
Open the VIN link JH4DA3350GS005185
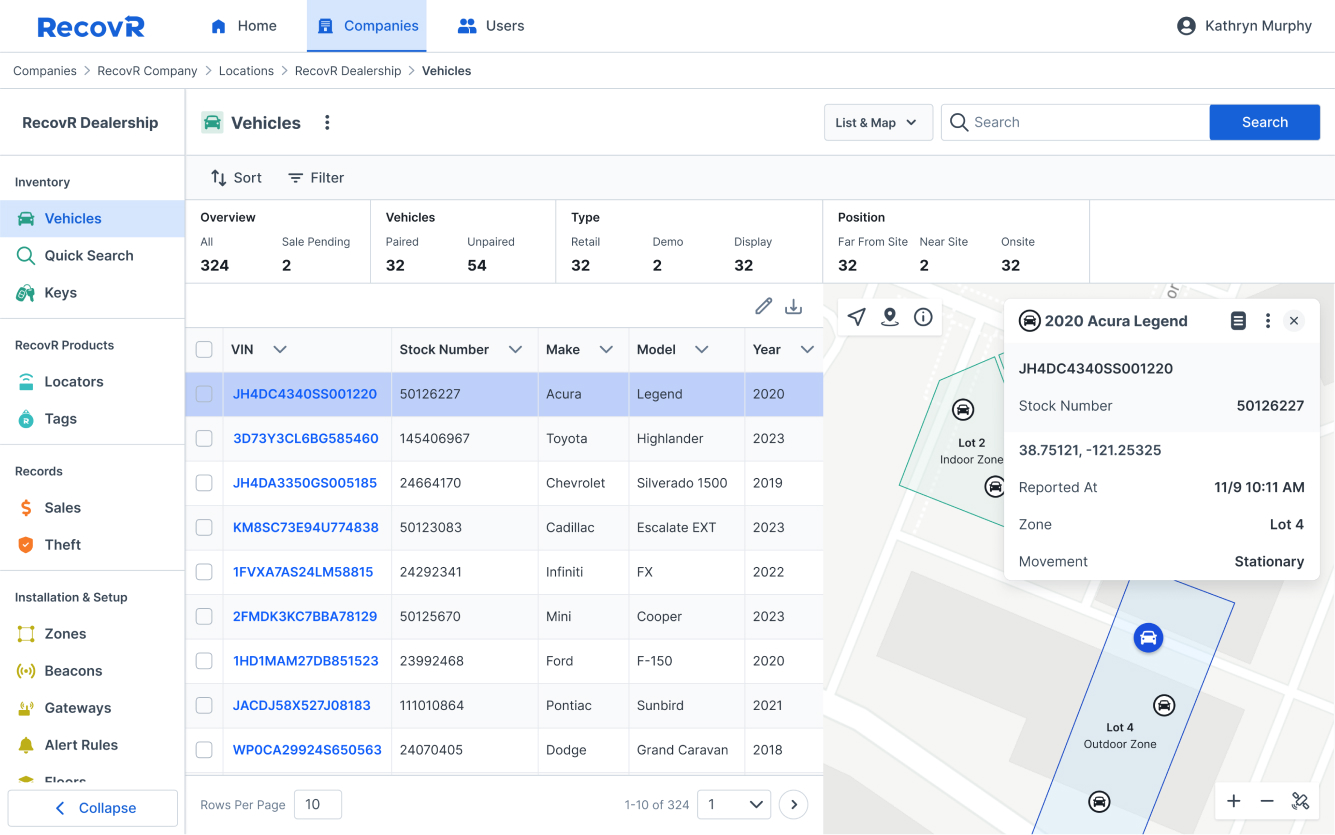(x=307, y=482)
